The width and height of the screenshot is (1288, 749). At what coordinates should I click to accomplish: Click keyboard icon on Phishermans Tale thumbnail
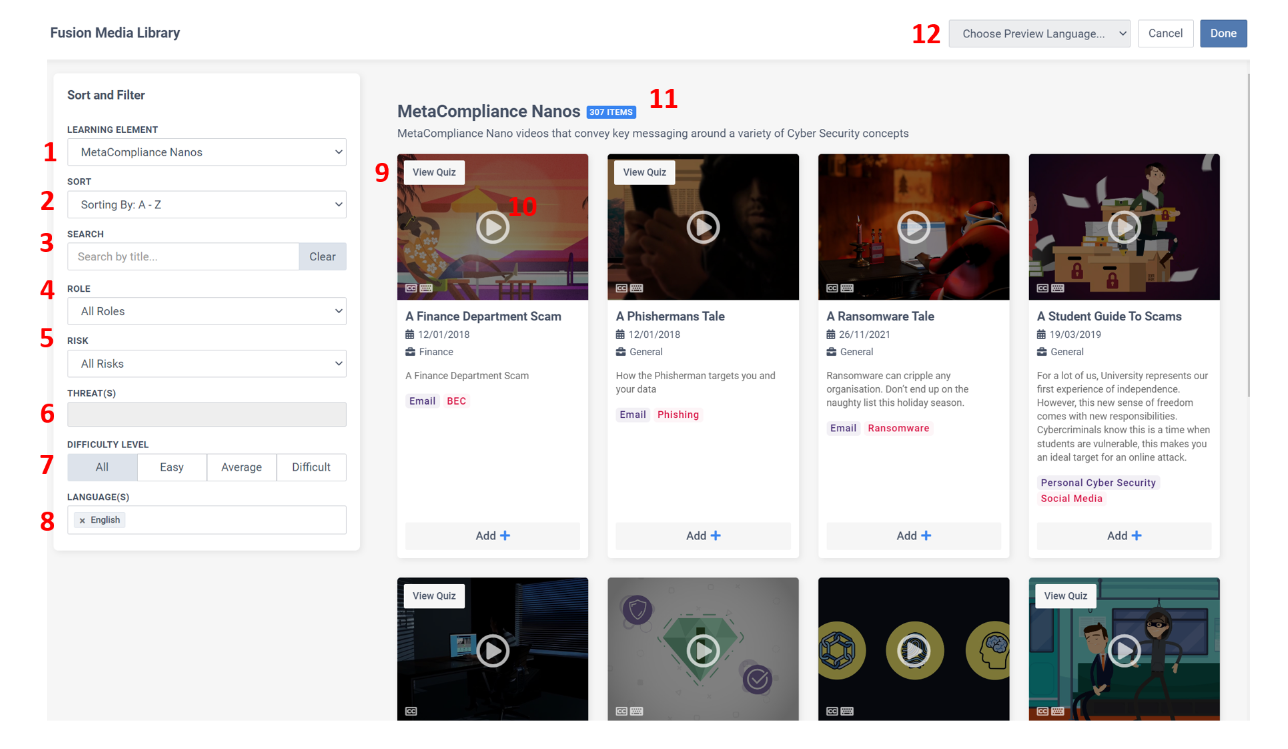pos(636,288)
